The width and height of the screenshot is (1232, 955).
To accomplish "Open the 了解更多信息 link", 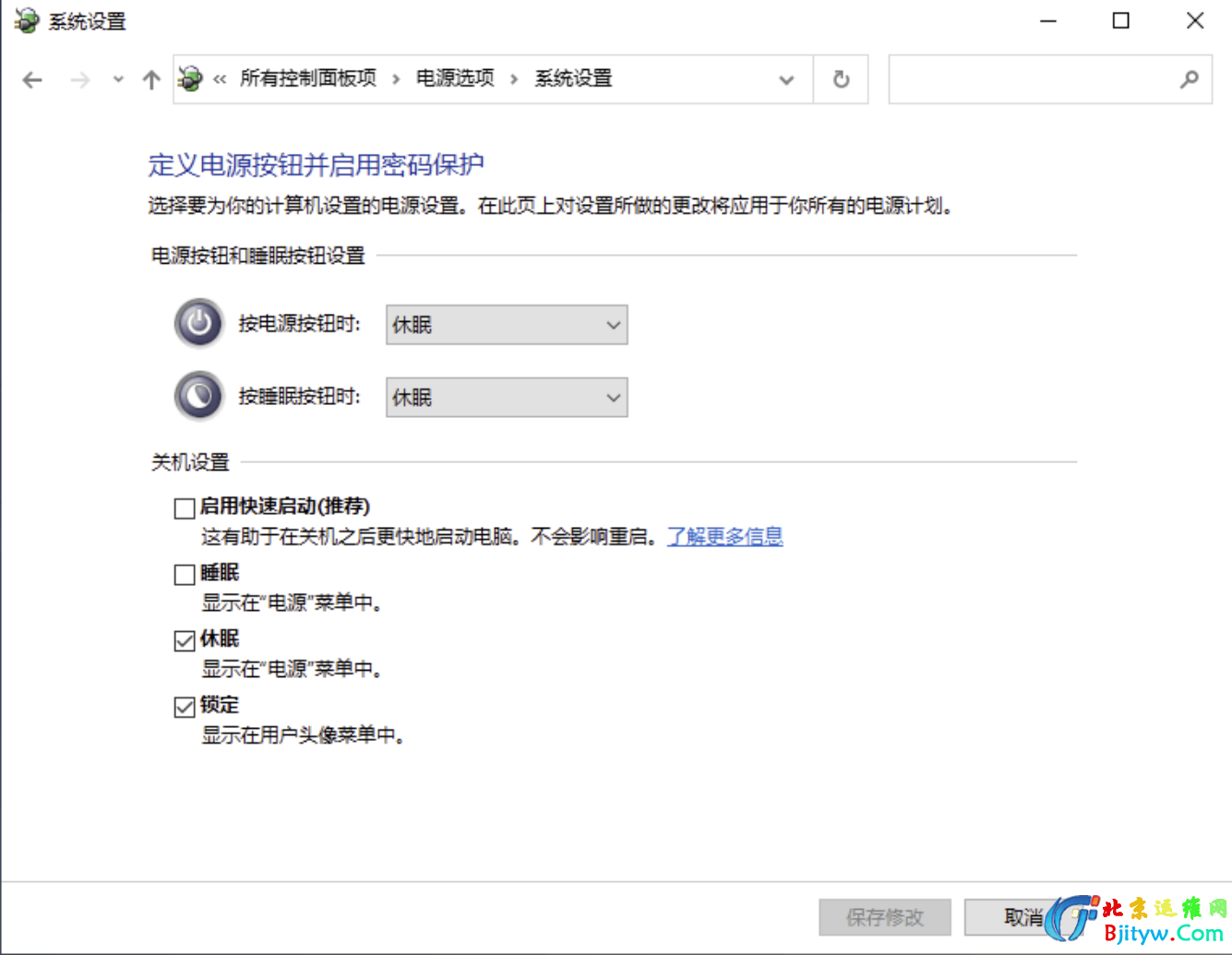I will [x=724, y=536].
